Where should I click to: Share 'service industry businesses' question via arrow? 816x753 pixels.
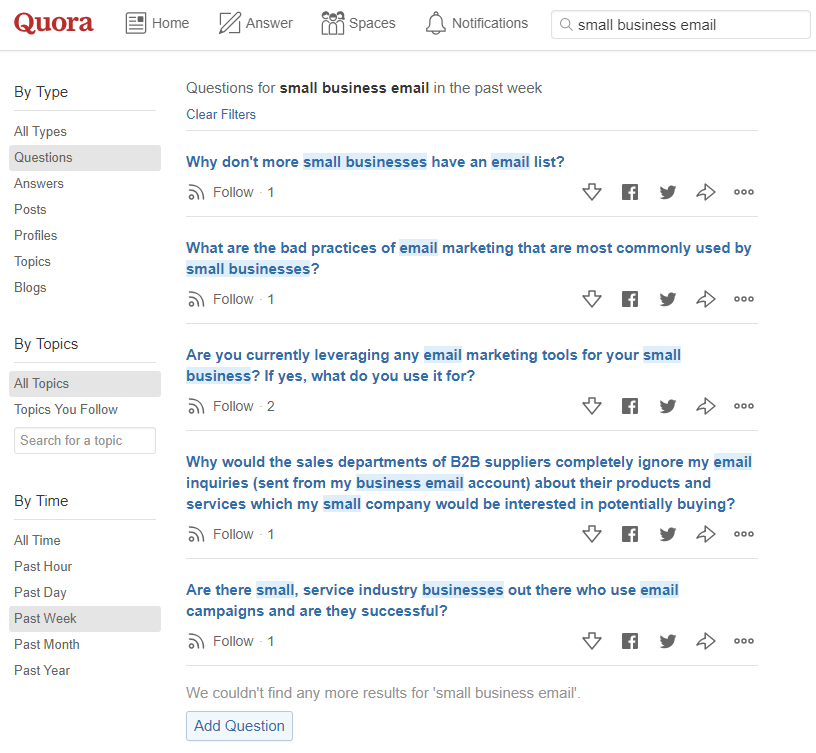coord(706,641)
